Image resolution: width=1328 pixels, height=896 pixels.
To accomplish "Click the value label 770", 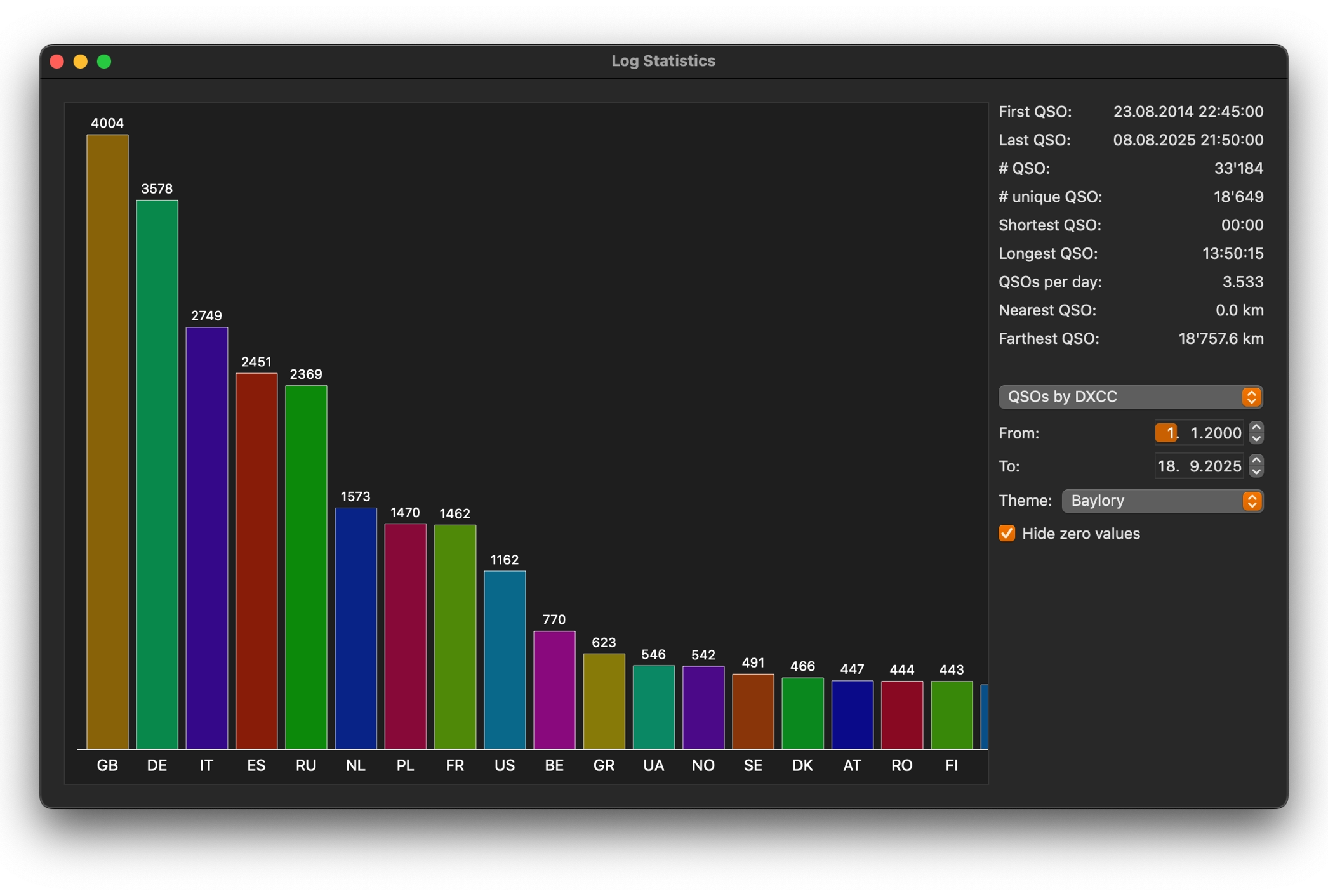I will [554, 619].
